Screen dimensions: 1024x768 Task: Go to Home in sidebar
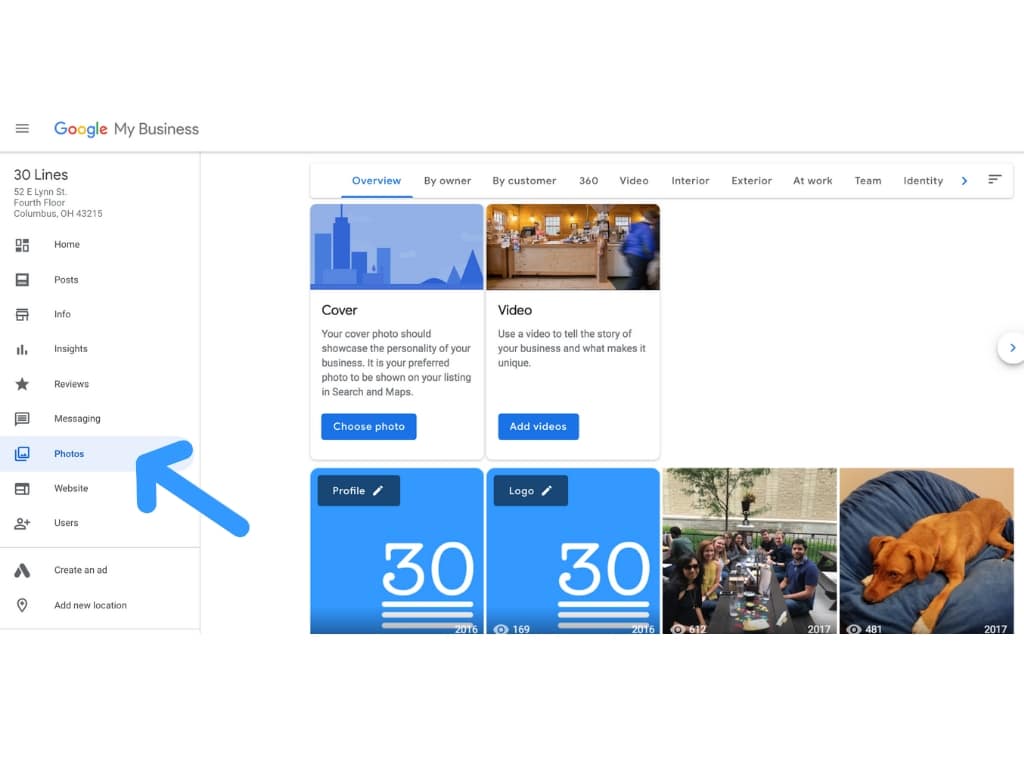pos(98,245)
